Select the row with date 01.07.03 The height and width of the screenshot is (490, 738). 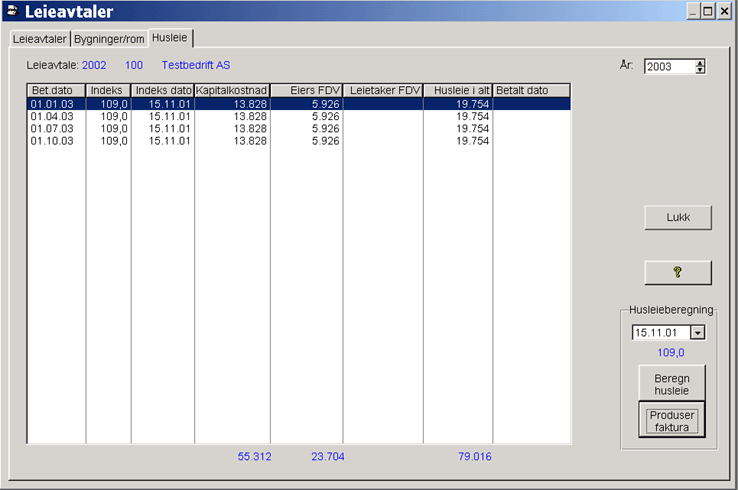299,129
